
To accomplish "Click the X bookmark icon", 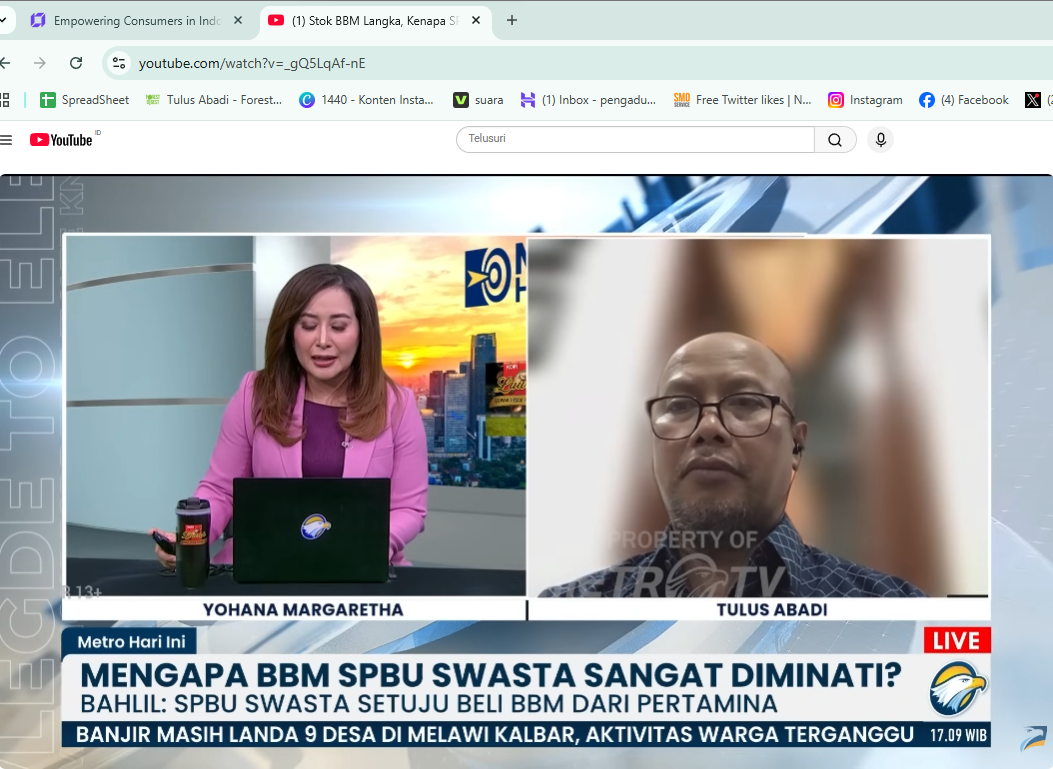I will [x=1032, y=100].
